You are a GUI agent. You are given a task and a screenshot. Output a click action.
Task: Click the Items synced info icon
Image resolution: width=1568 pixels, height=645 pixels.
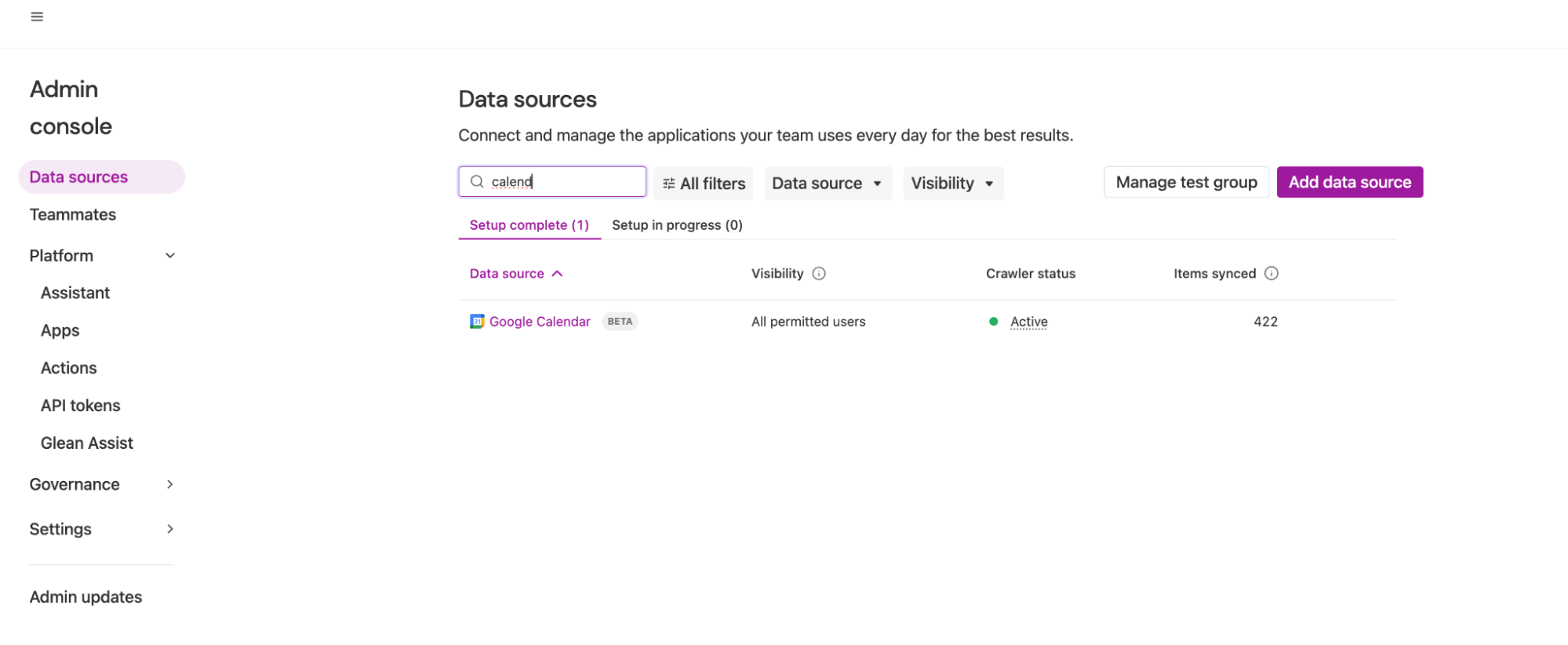1271,273
